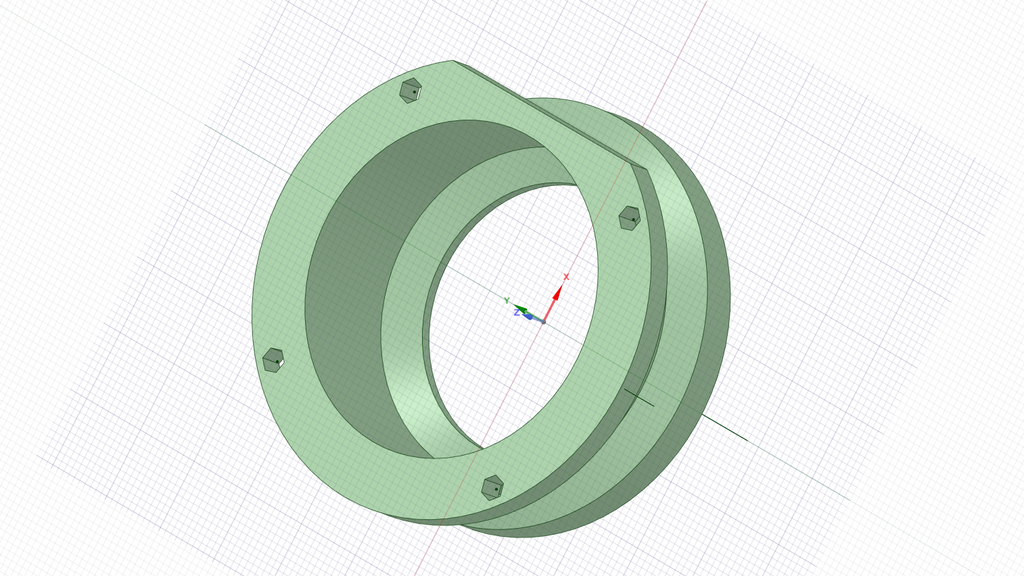Select the bottom hexagonal hole on flange
1024x576 pixels.
click(493, 488)
